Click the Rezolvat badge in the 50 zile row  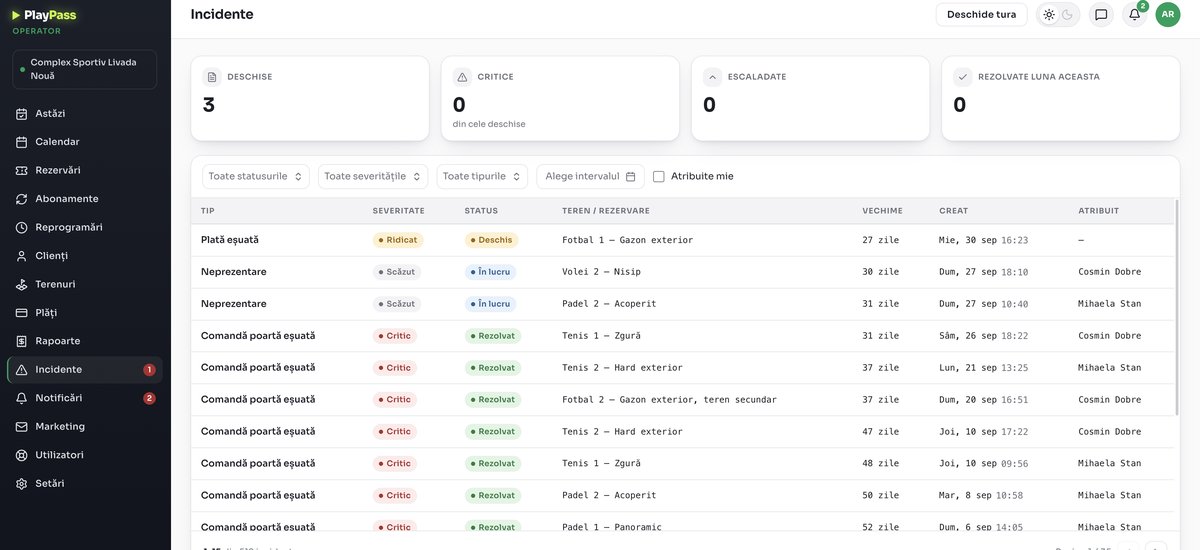pos(493,496)
